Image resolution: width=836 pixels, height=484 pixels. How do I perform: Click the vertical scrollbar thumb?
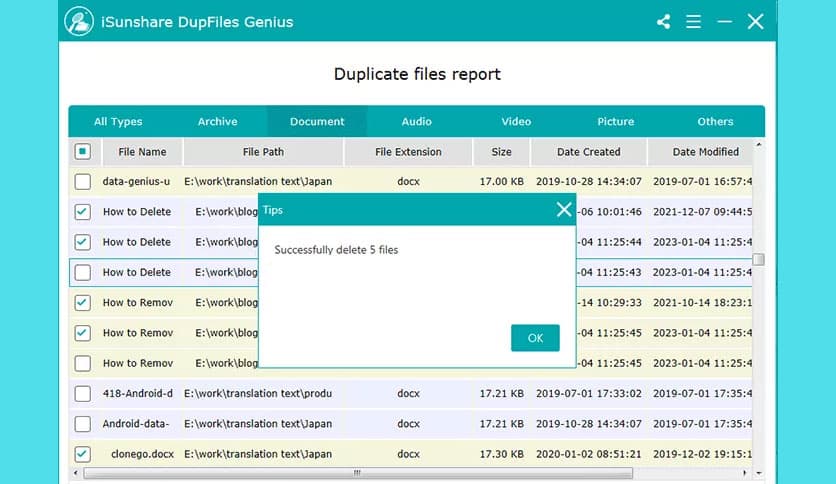tap(759, 260)
